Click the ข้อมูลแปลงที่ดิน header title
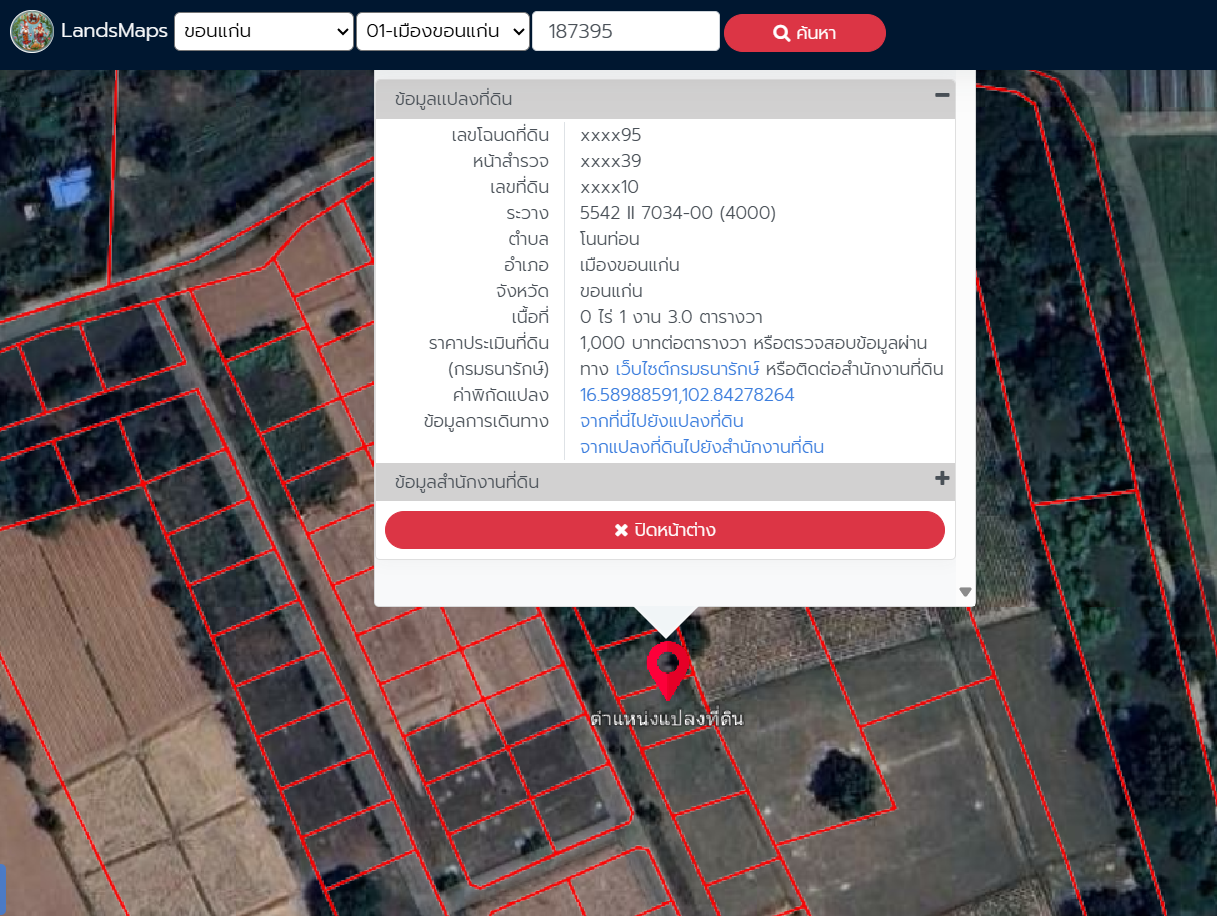1217x916 pixels. (x=454, y=99)
